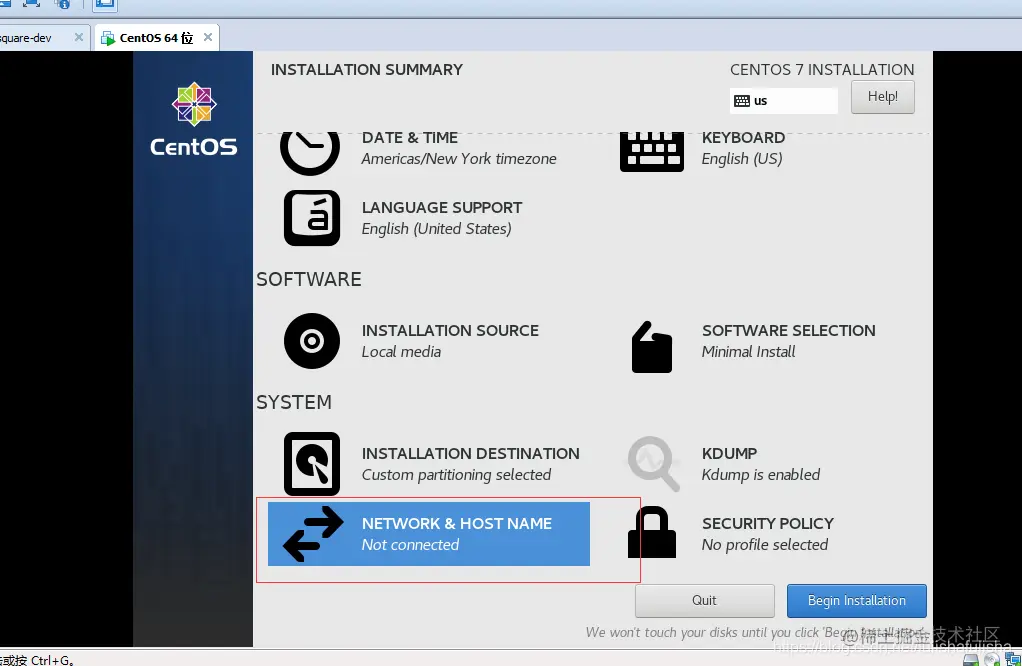Click 'English (United States)' text
Viewport: 1022px width, 666px height.
[437, 229]
